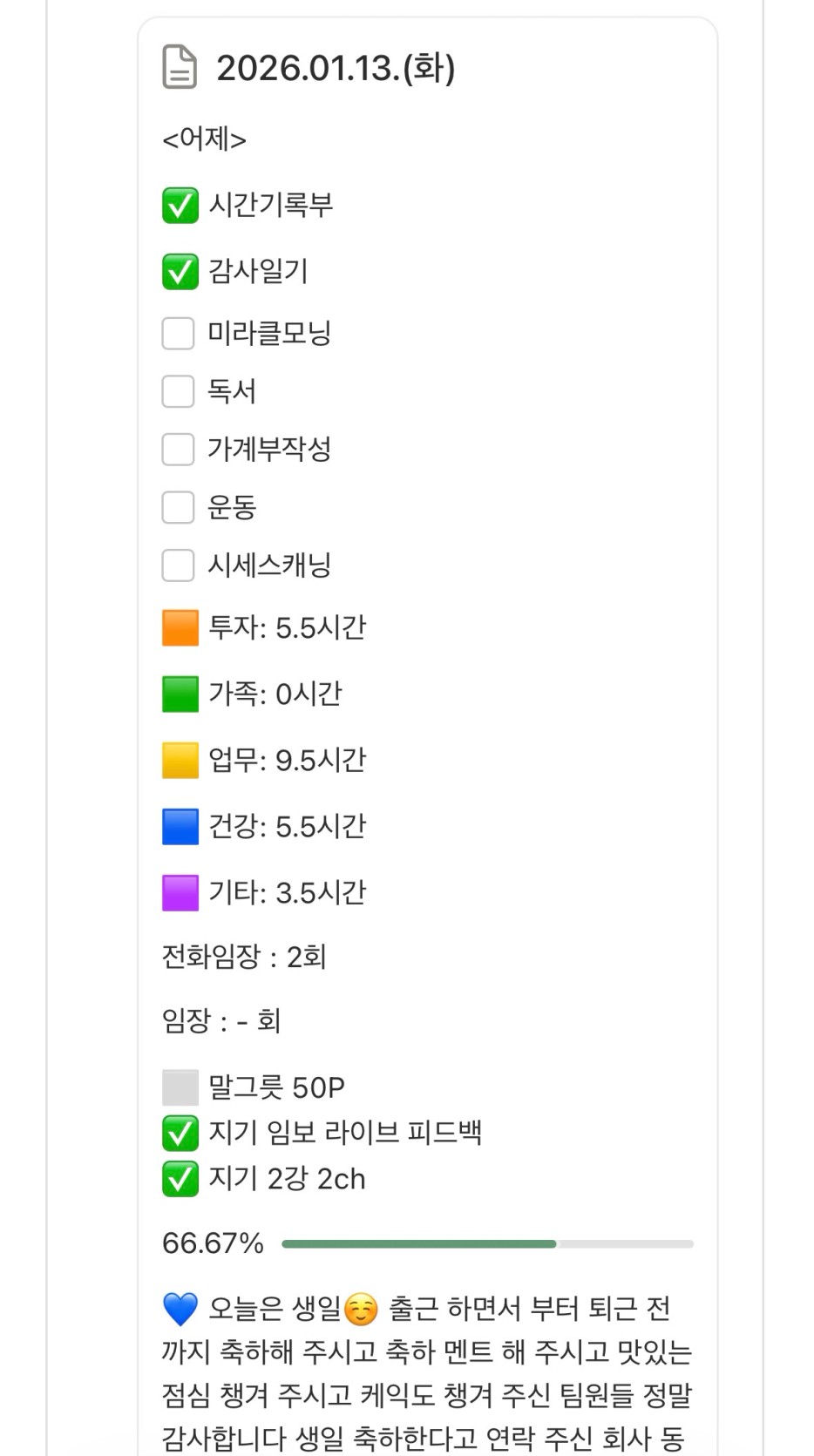Tick the 독서 checkbox
Screen dimensions: 814x1456
(178, 391)
